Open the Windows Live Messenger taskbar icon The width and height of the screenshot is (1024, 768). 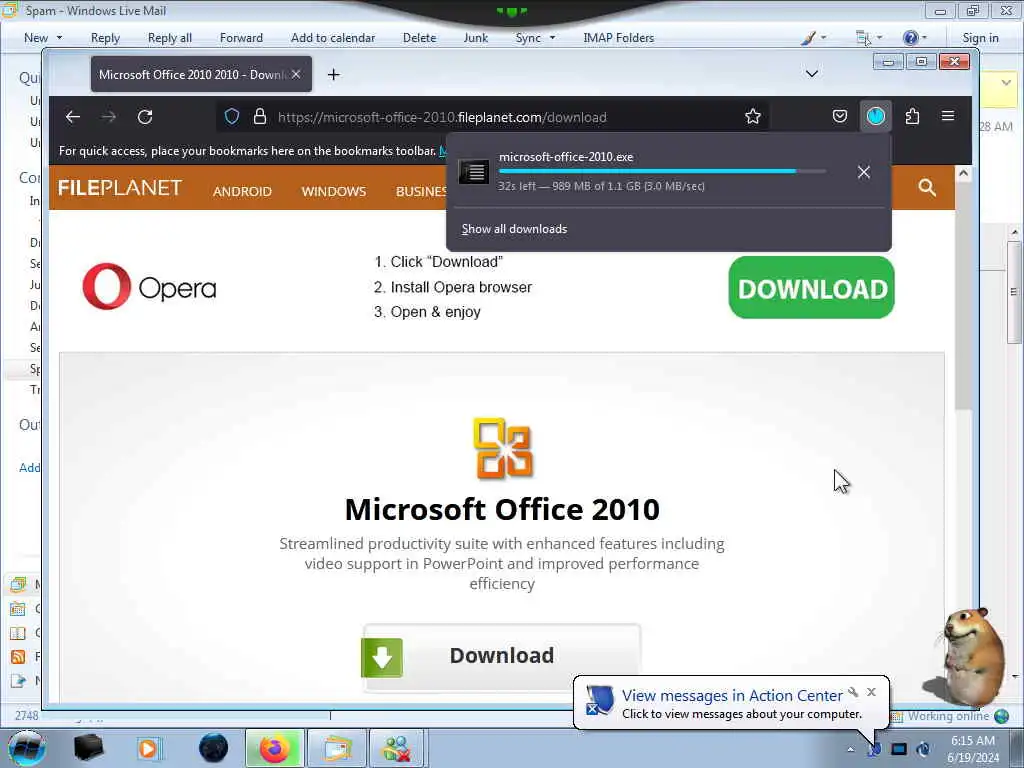pos(396,749)
